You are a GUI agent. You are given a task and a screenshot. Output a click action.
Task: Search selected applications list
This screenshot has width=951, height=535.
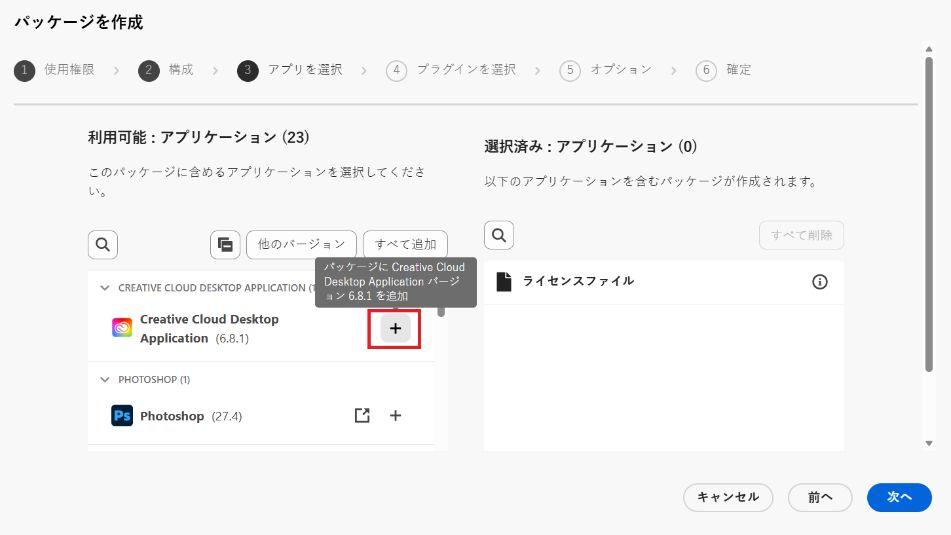point(499,235)
